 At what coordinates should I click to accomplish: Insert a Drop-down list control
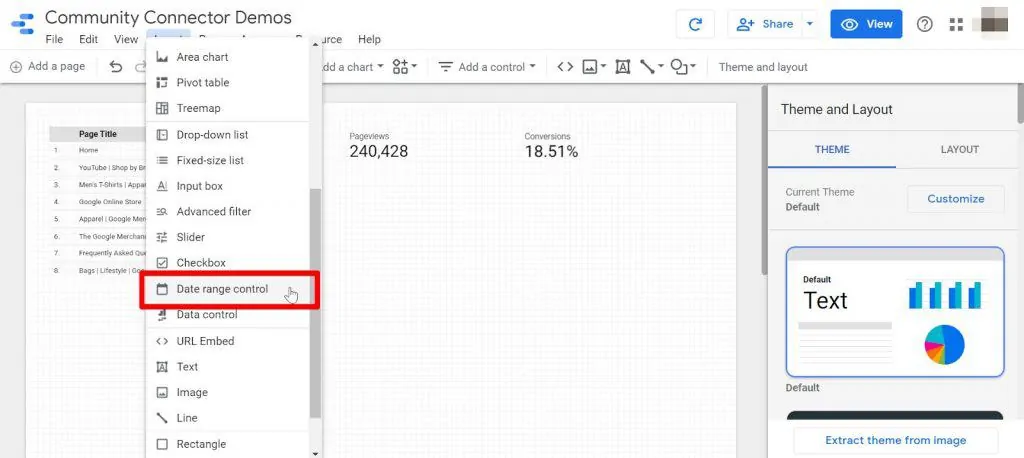click(227, 135)
